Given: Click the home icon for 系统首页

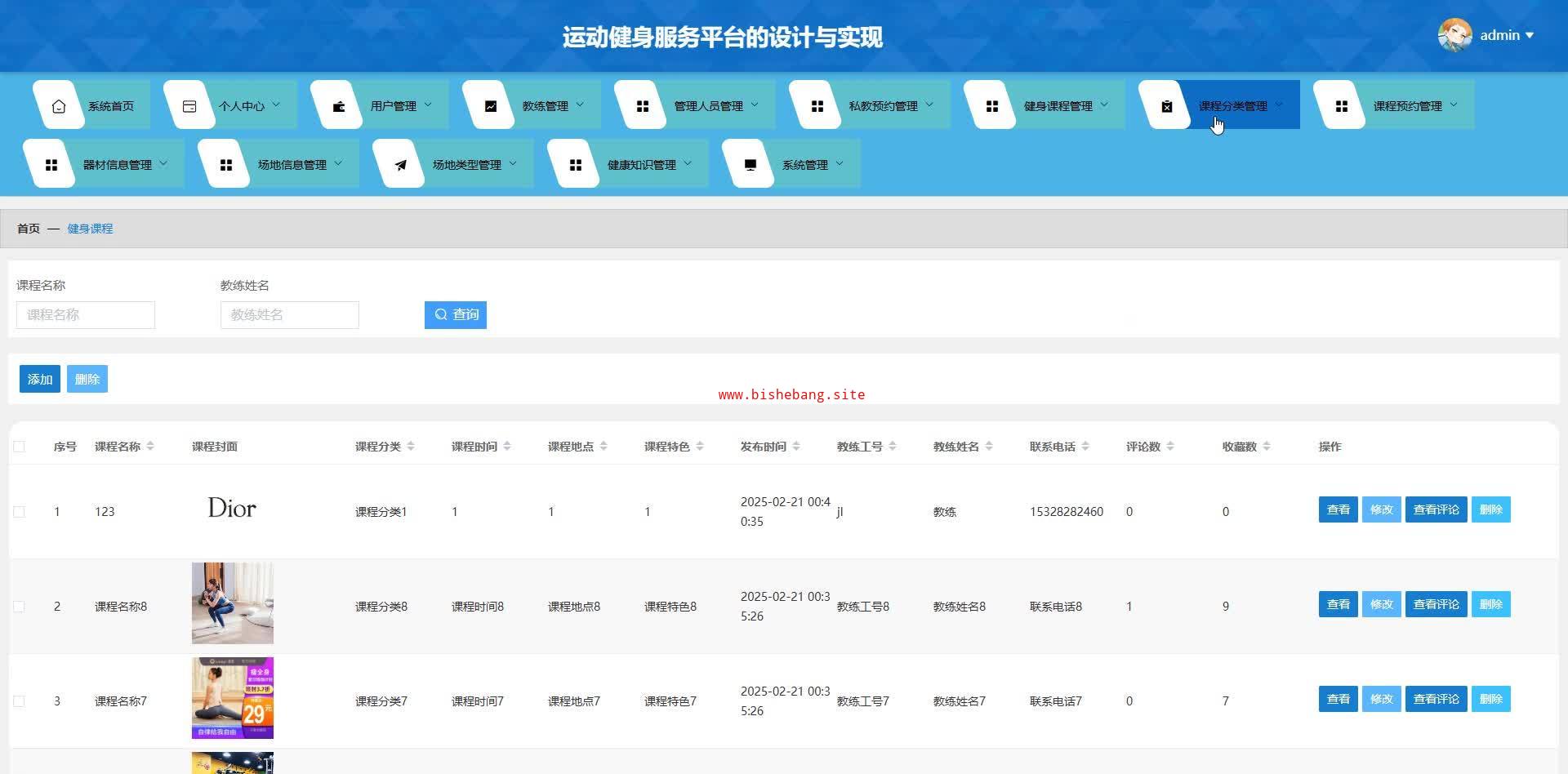Looking at the screenshot, I should tap(59, 106).
